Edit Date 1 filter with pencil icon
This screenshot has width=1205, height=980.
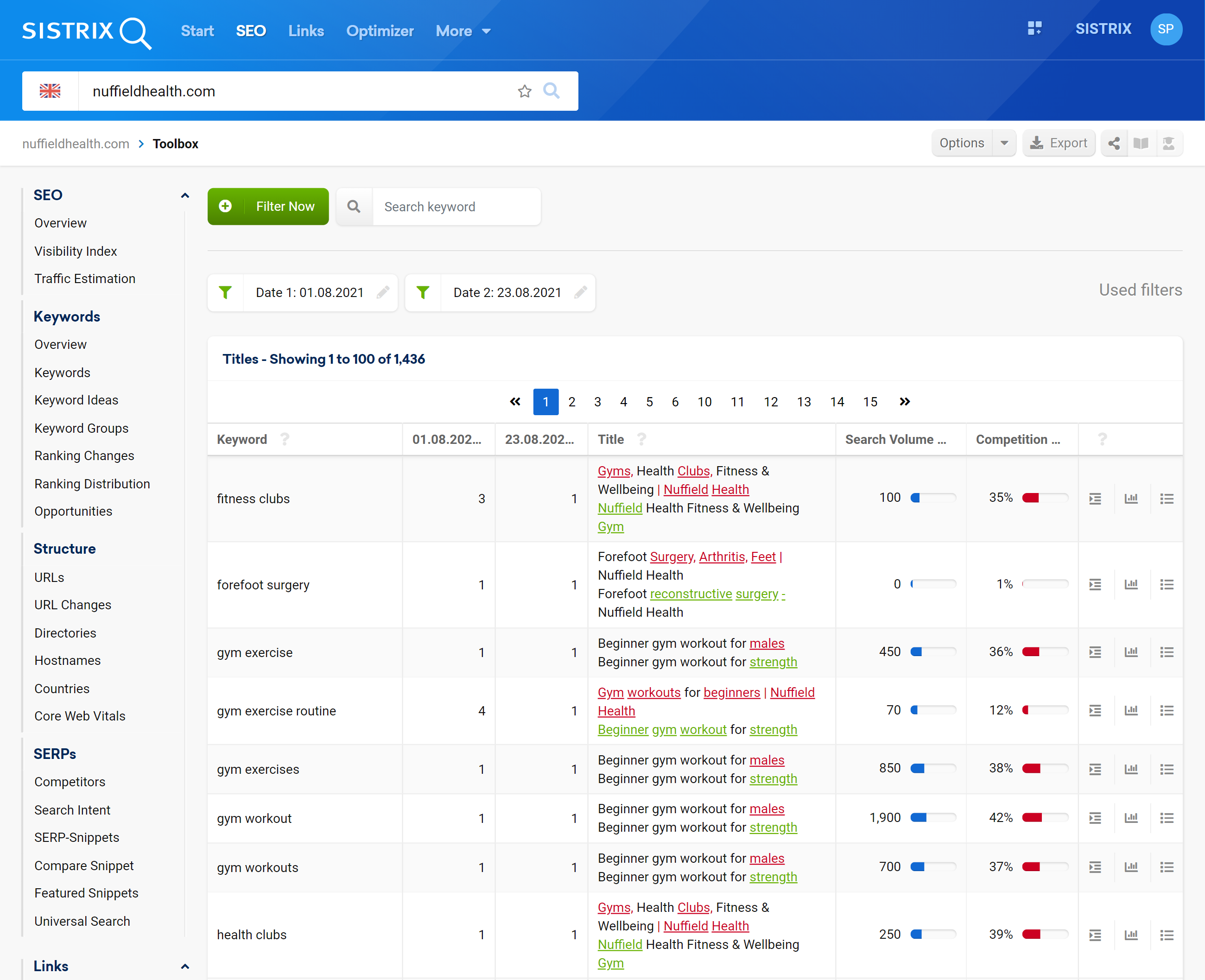[383, 292]
